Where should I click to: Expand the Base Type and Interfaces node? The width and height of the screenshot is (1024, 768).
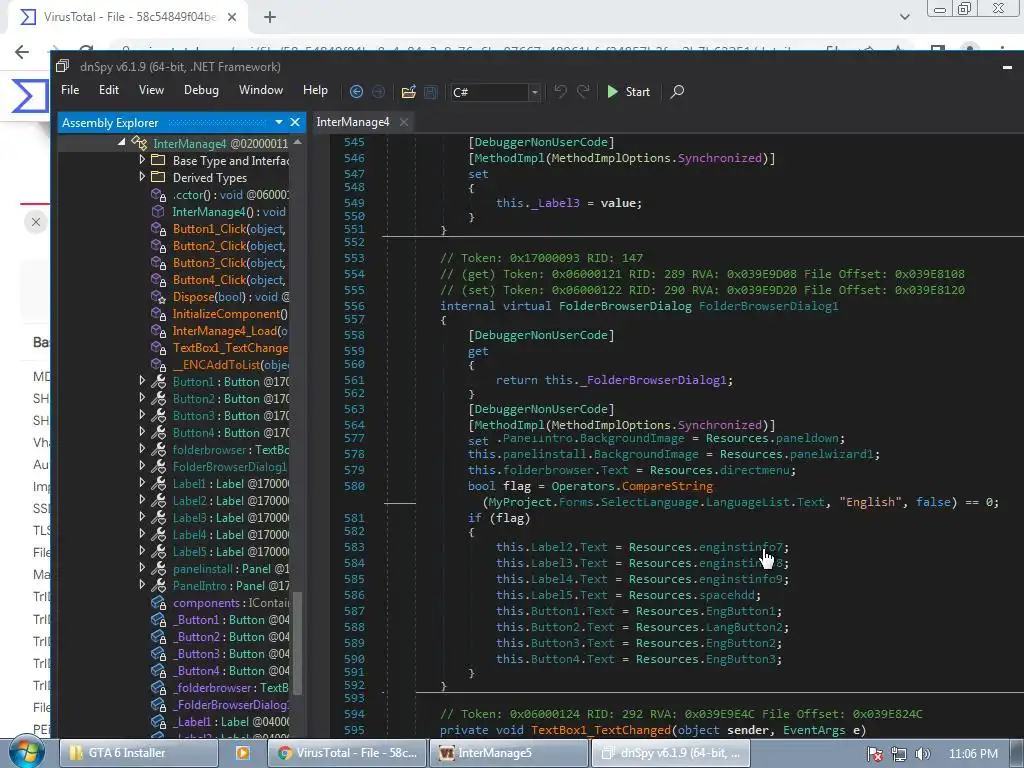tap(142, 161)
